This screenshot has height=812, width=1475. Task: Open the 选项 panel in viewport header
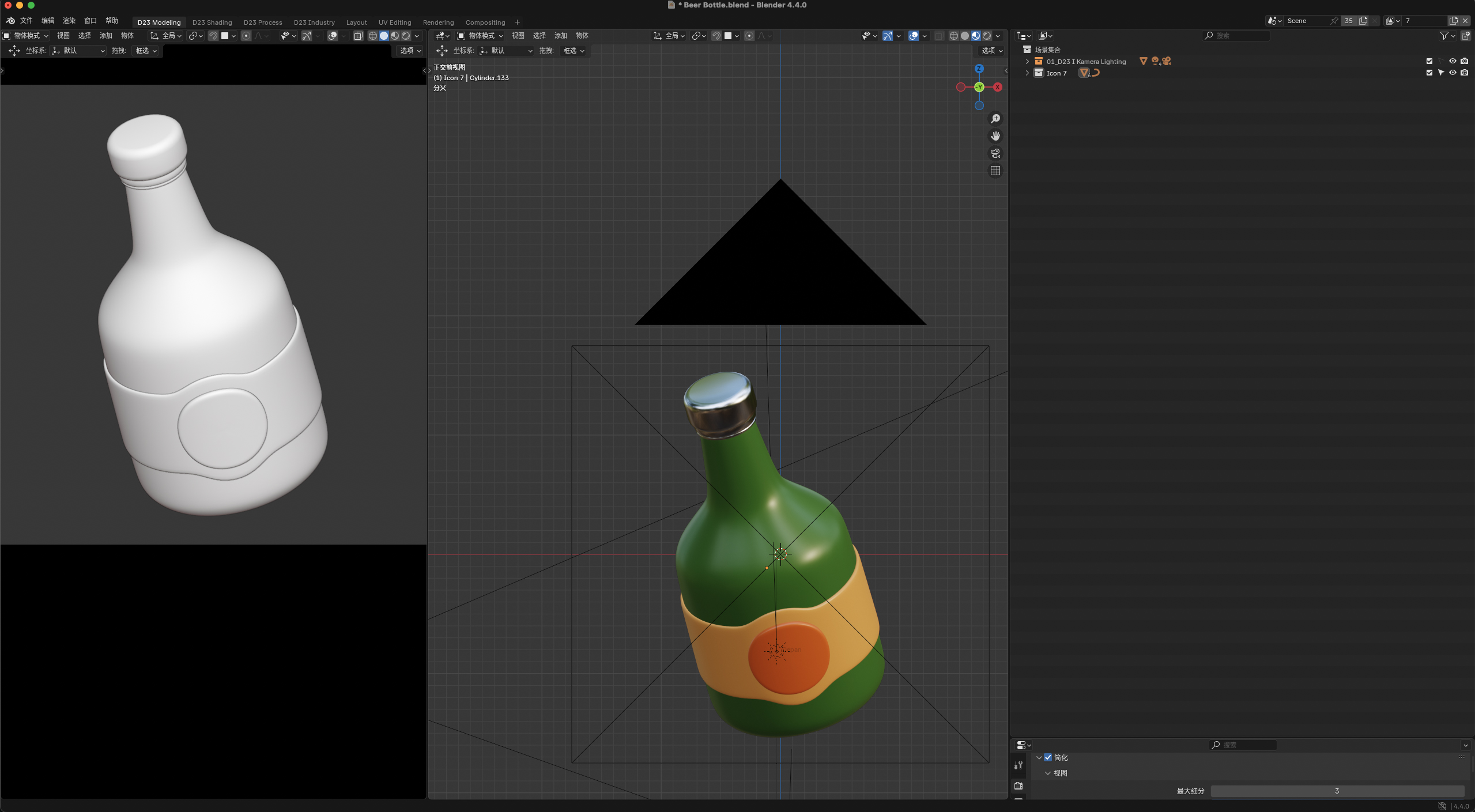click(991, 51)
